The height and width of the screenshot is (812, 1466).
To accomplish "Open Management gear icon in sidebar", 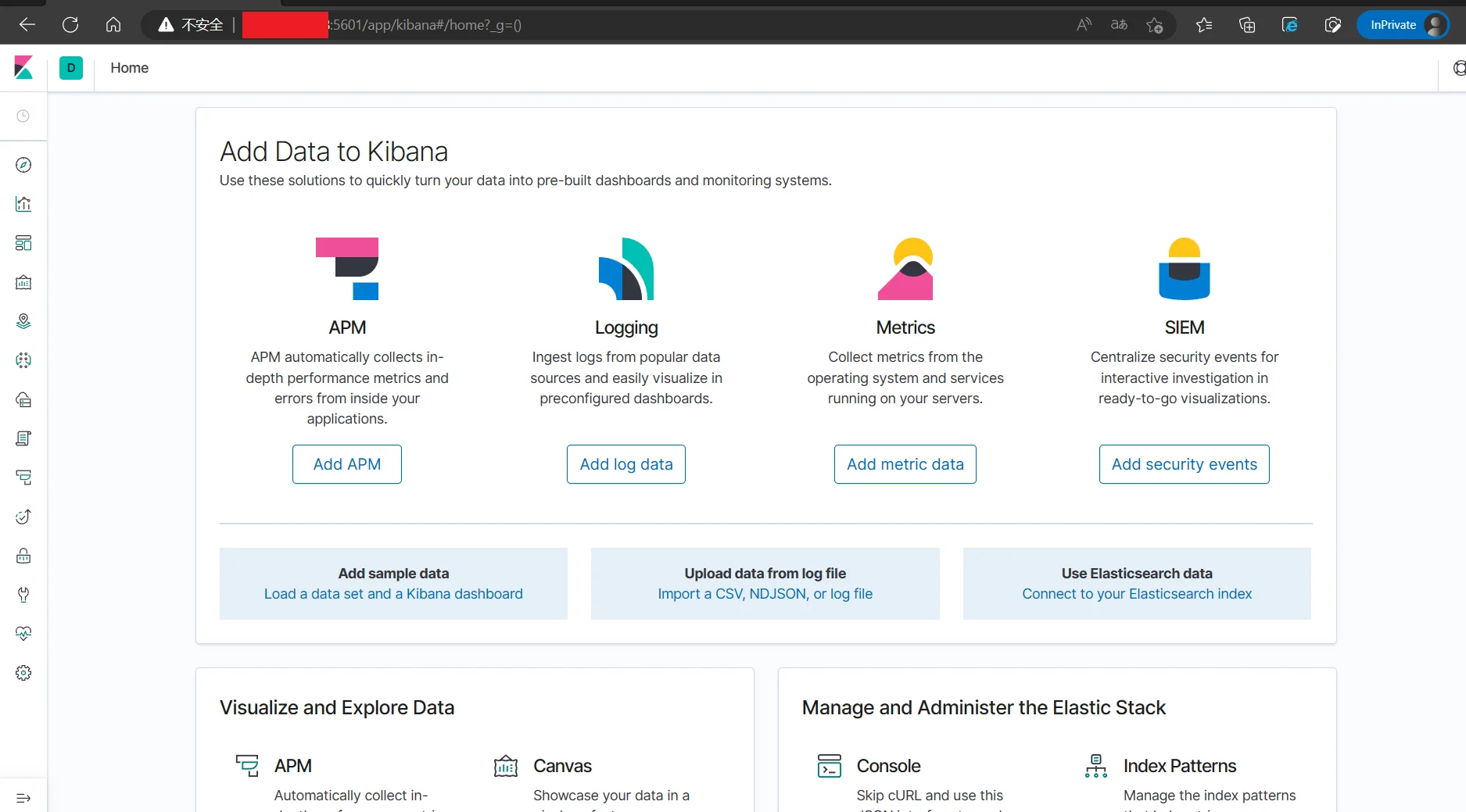I will click(23, 673).
